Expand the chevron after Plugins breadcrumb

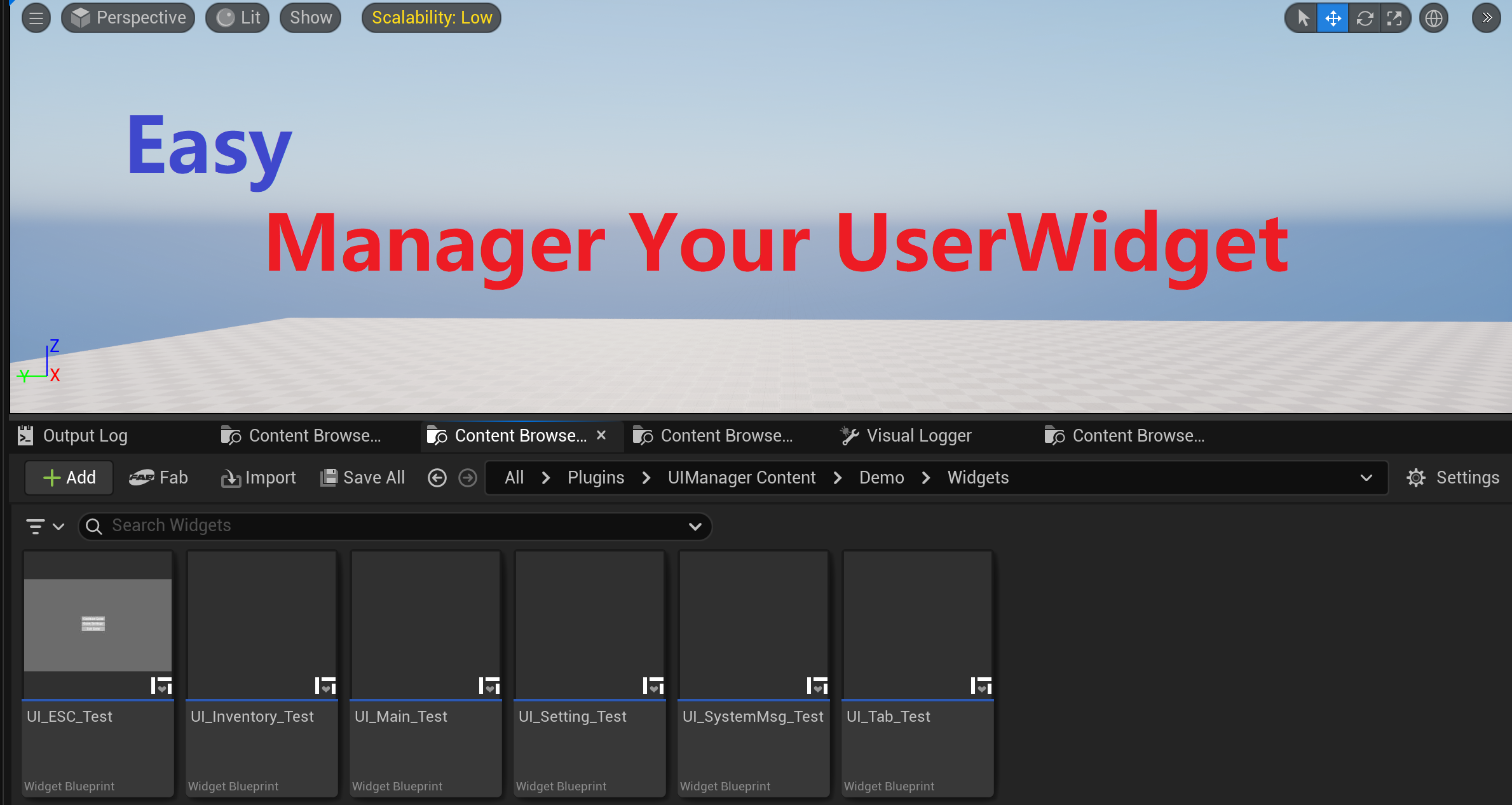[646, 478]
